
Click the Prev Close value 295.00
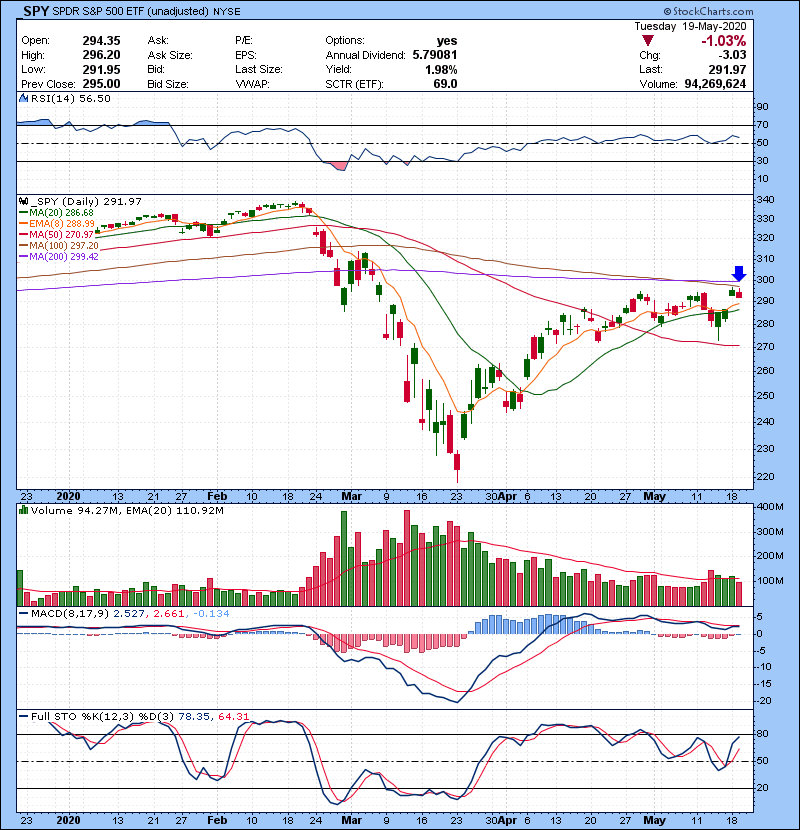pyautogui.click(x=101, y=84)
